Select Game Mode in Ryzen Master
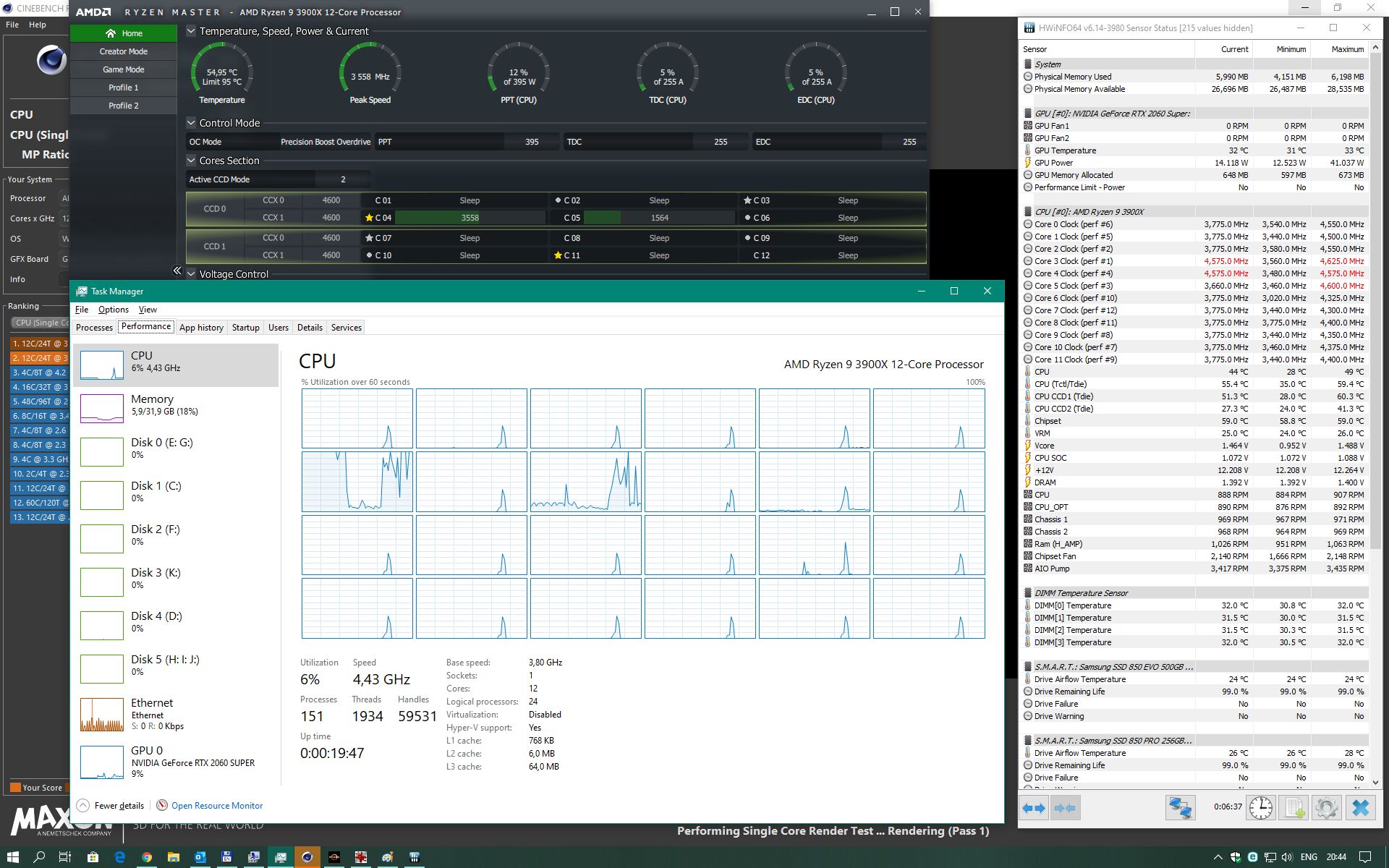This screenshot has height=868, width=1389. 124,69
